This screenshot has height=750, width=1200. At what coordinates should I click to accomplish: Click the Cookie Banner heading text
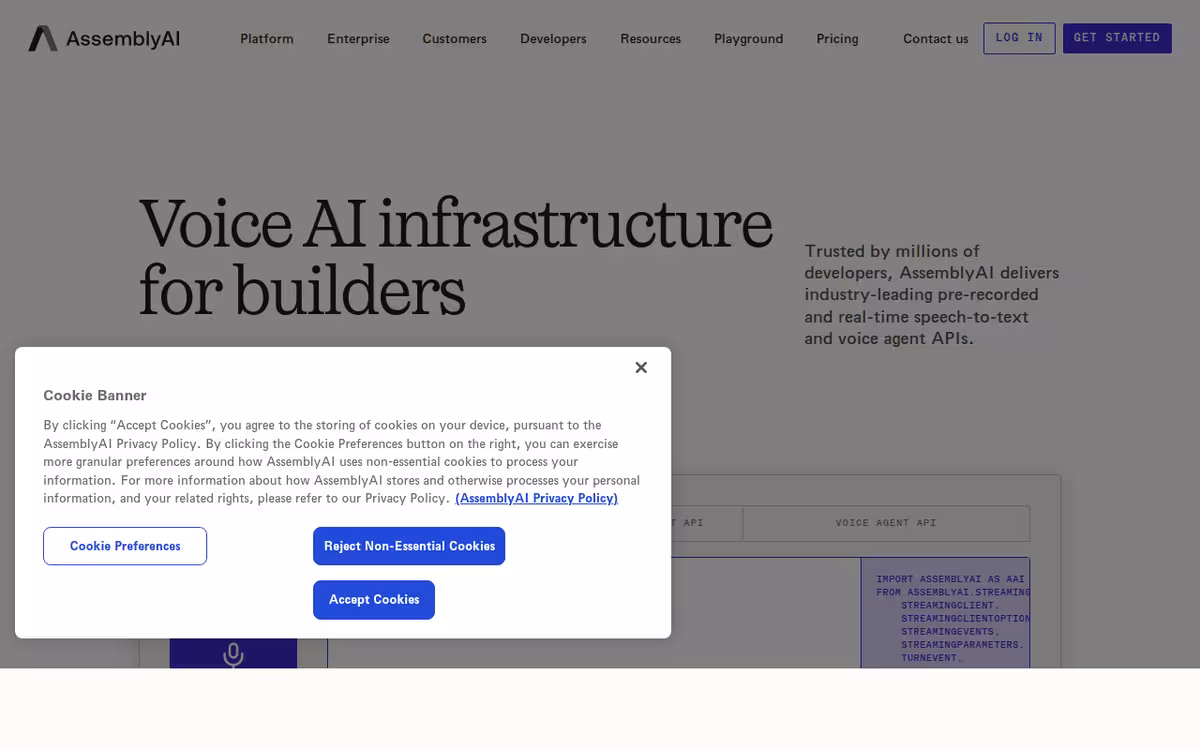click(x=95, y=395)
